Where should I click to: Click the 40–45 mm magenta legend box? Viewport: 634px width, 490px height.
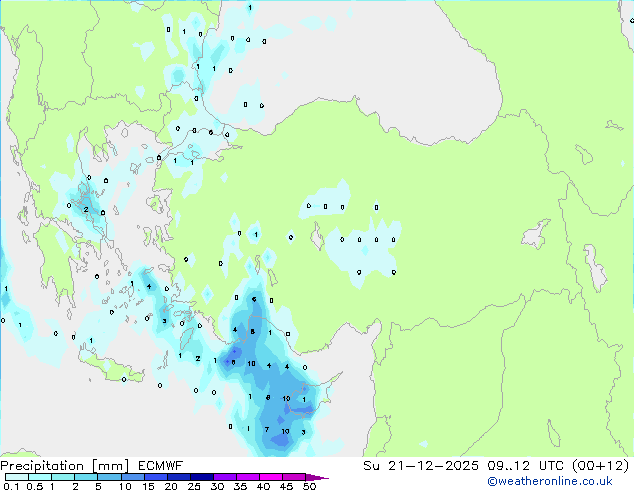pos(271,477)
